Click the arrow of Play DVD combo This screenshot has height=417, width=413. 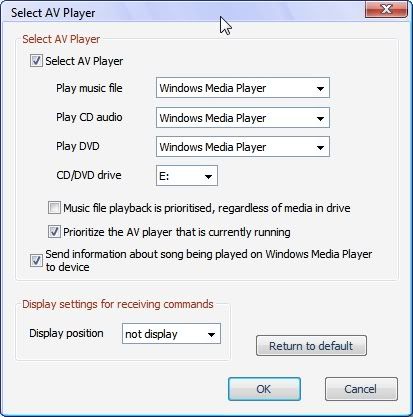(x=320, y=148)
